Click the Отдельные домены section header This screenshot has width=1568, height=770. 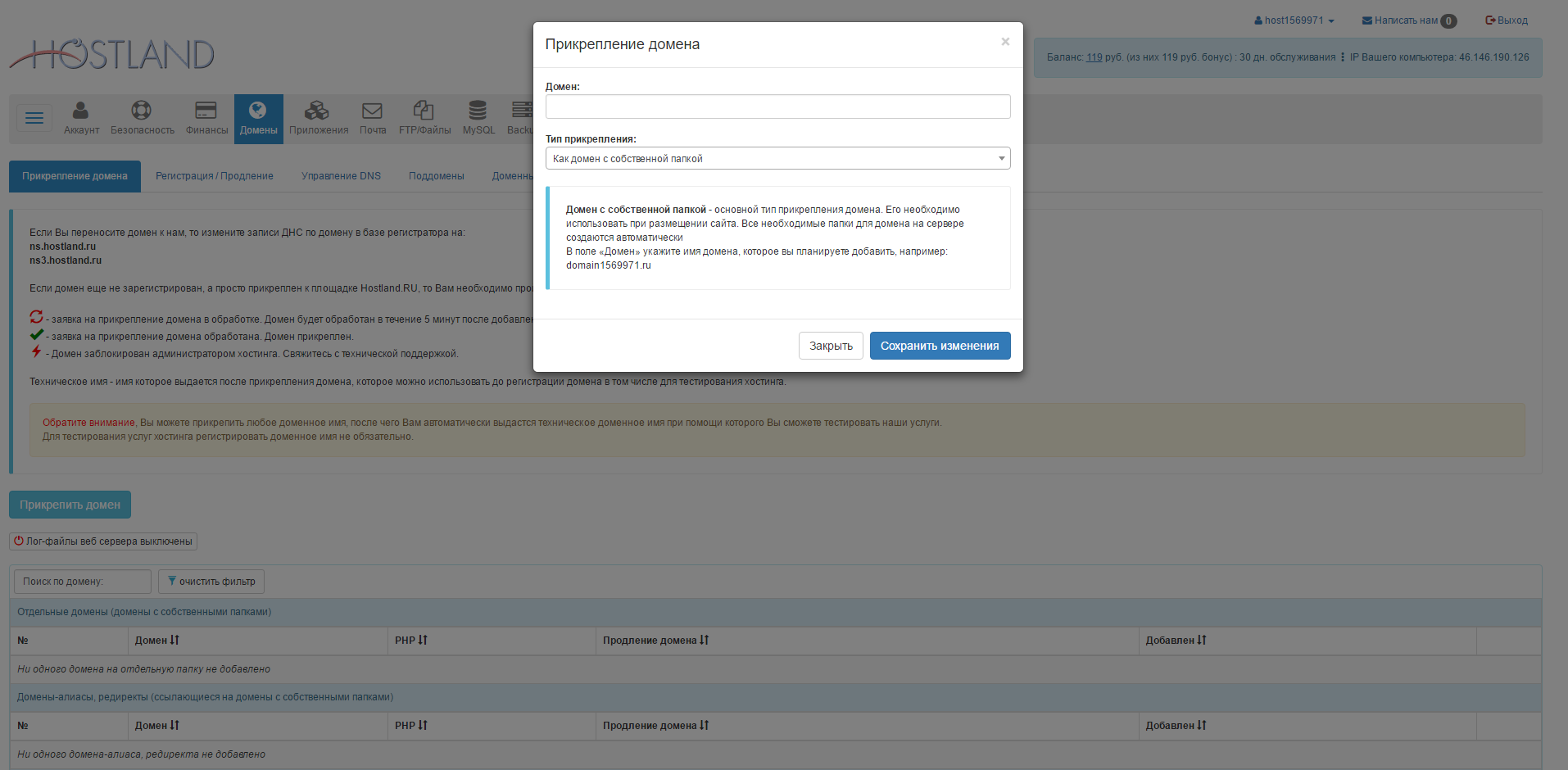pos(775,612)
